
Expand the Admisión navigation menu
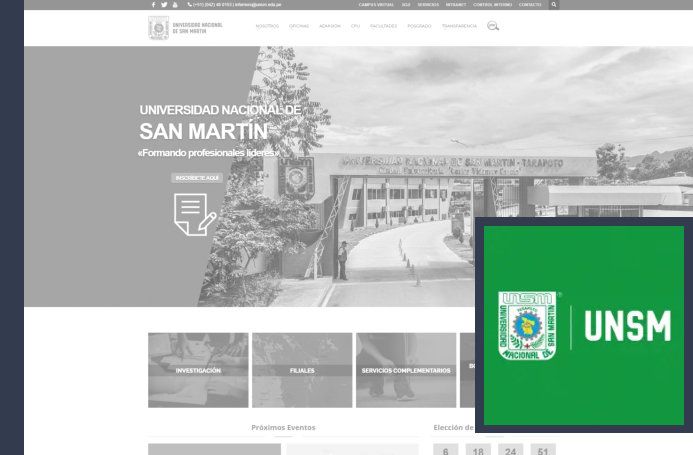point(329,26)
